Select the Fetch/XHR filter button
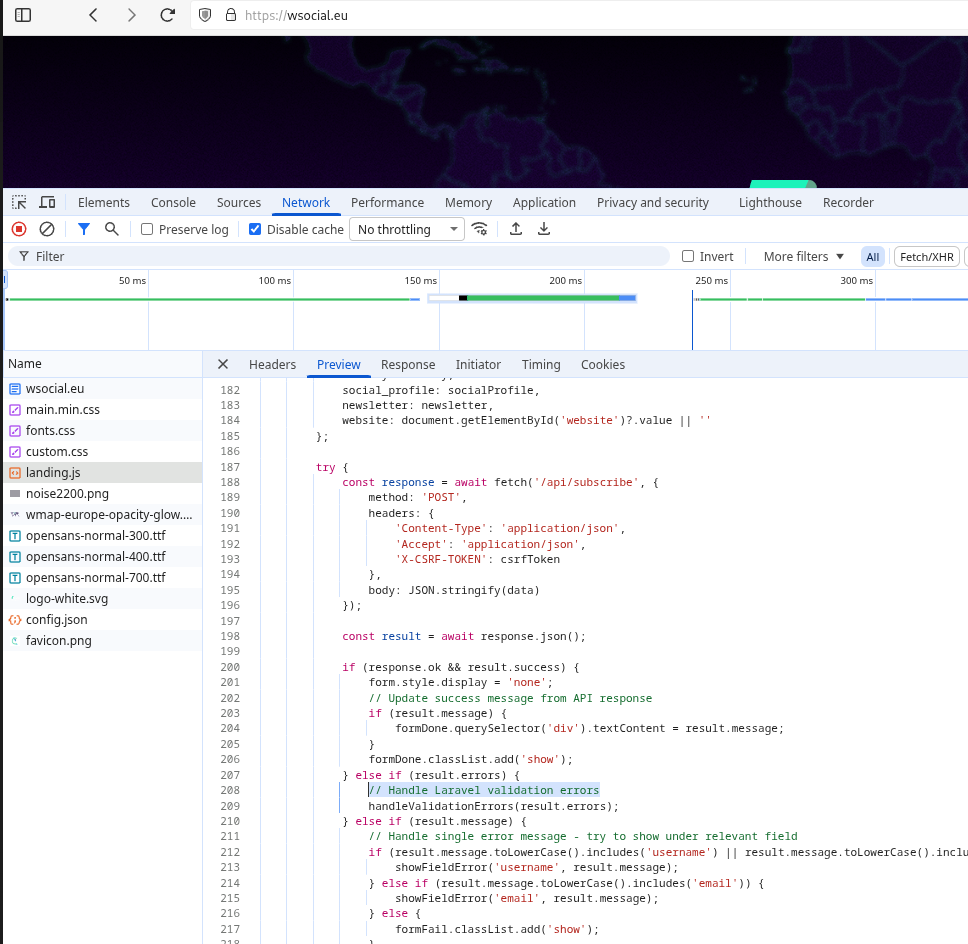 coord(926,257)
